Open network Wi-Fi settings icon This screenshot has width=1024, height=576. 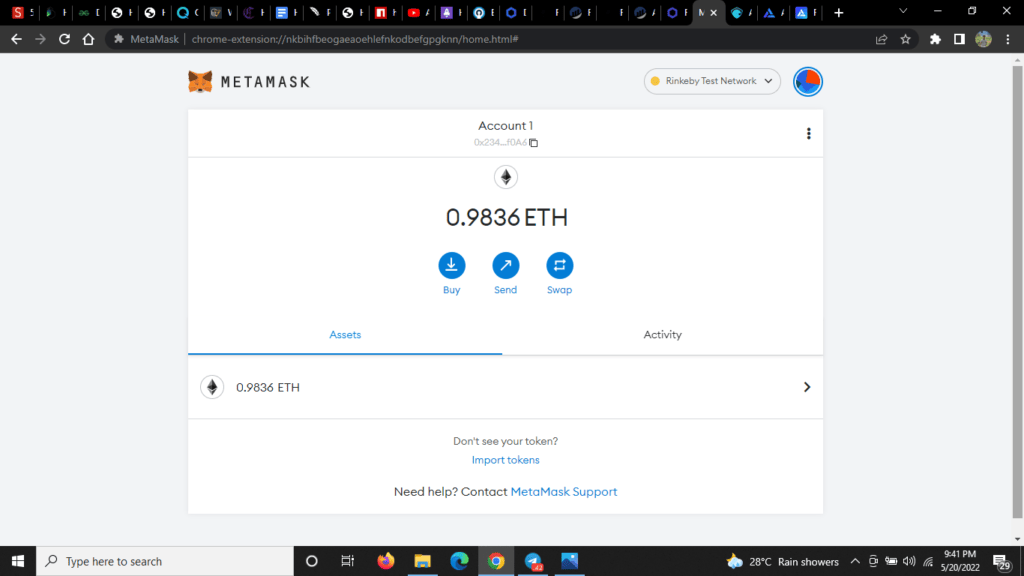[928, 562]
